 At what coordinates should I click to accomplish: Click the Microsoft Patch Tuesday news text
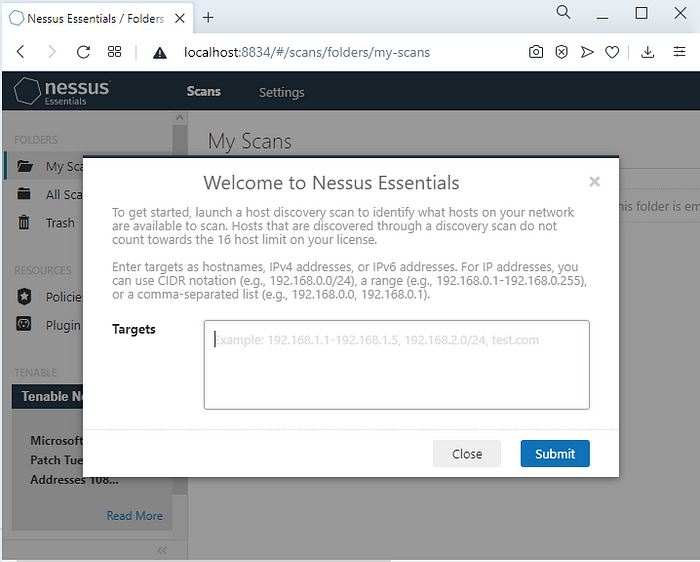[57, 460]
